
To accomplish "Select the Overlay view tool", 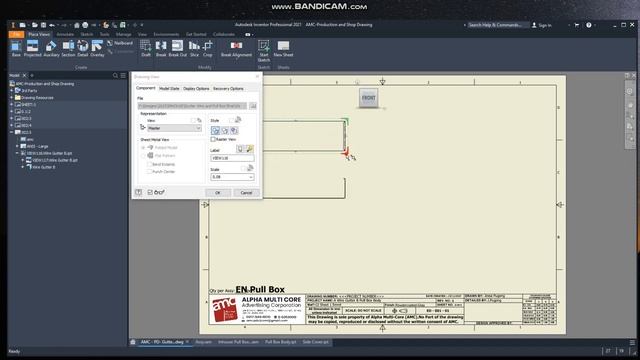I will [97, 49].
